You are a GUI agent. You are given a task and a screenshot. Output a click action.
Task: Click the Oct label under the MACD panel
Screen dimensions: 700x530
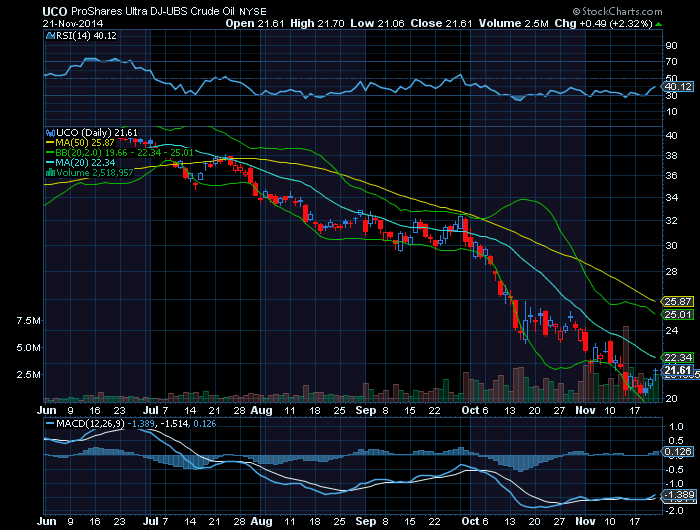pos(470,522)
